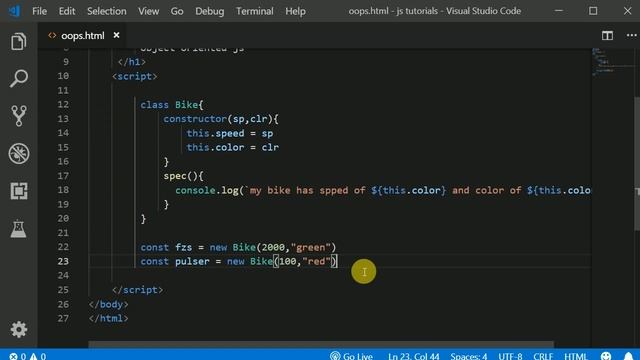The image size is (640, 360).
Task: Select the oops.html editor tab
Action: [82, 36]
